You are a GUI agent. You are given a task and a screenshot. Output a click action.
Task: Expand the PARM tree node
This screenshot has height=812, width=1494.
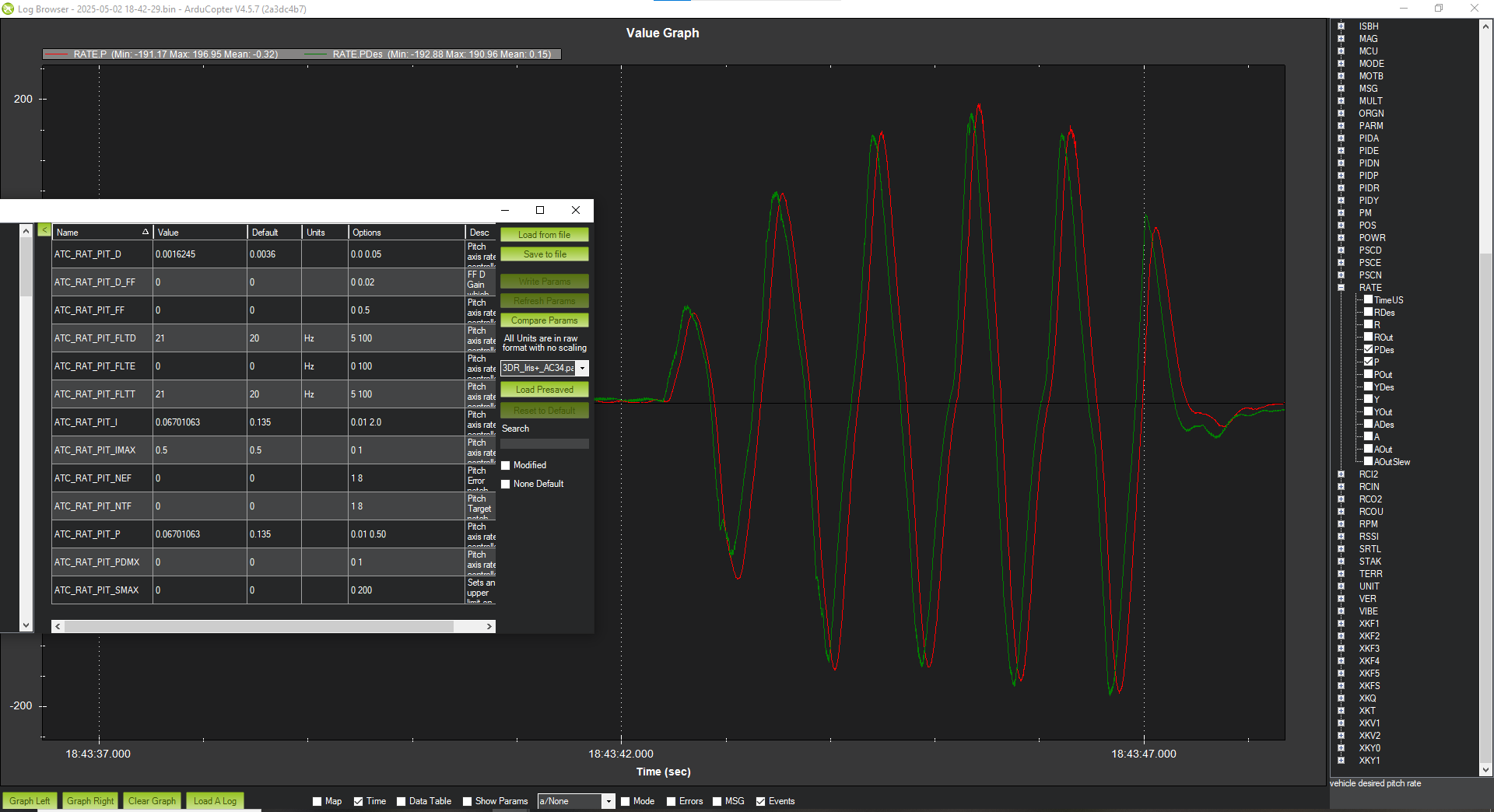tap(1341, 125)
